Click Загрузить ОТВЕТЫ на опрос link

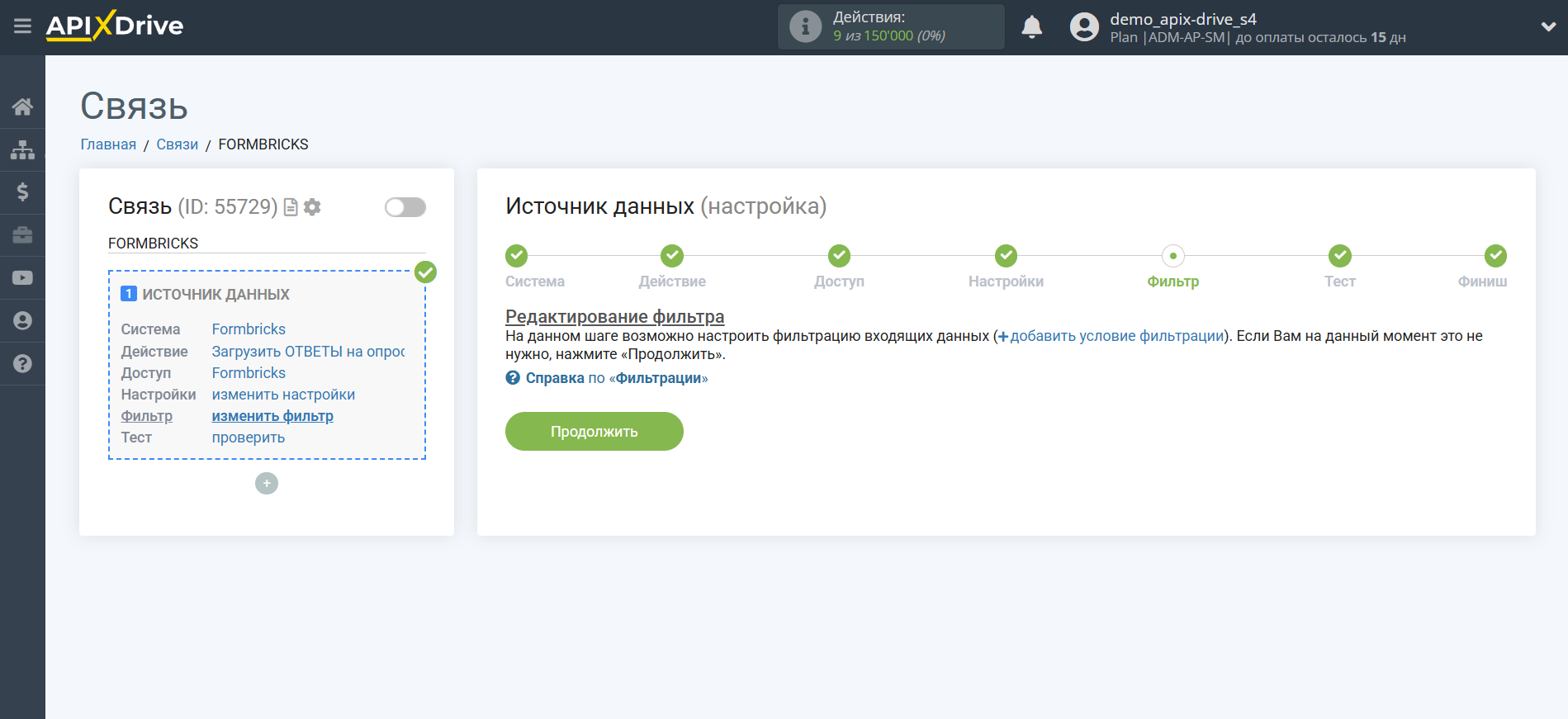point(308,352)
